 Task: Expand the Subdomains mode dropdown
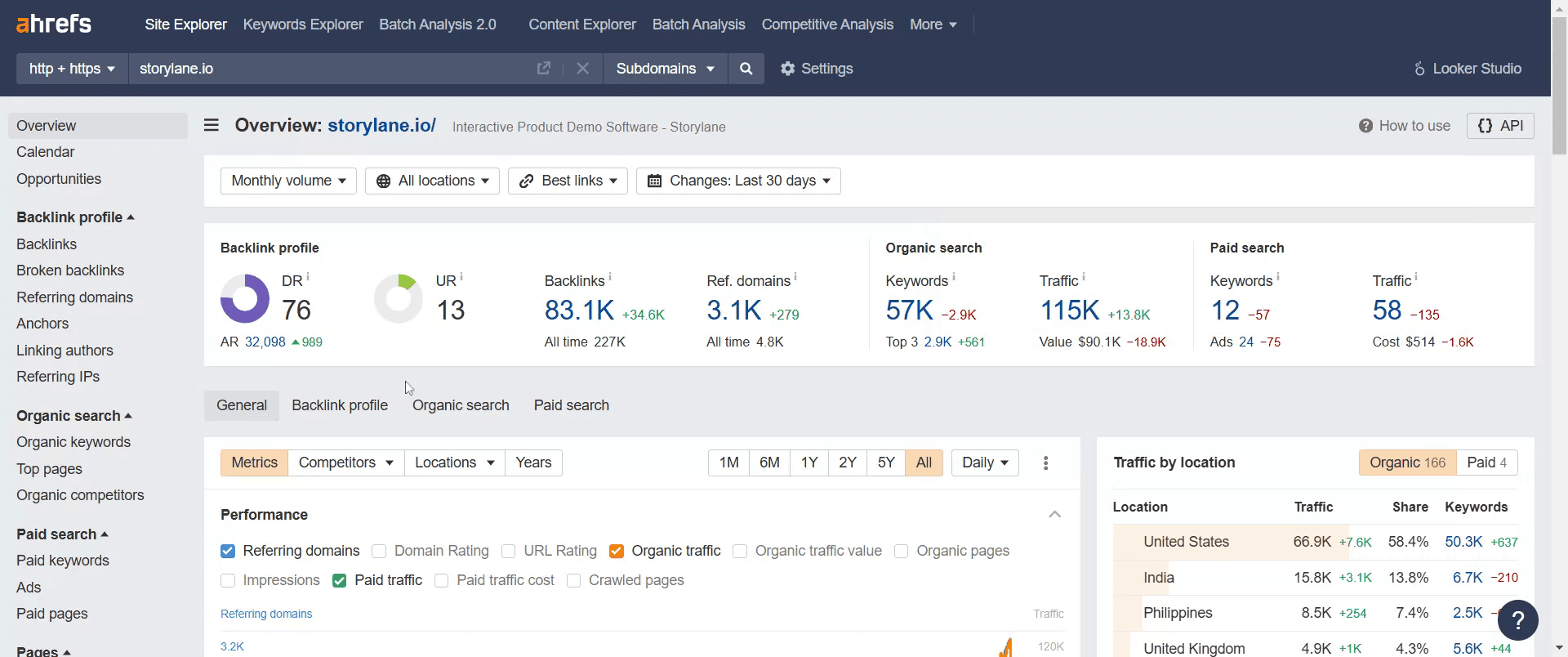tap(665, 69)
